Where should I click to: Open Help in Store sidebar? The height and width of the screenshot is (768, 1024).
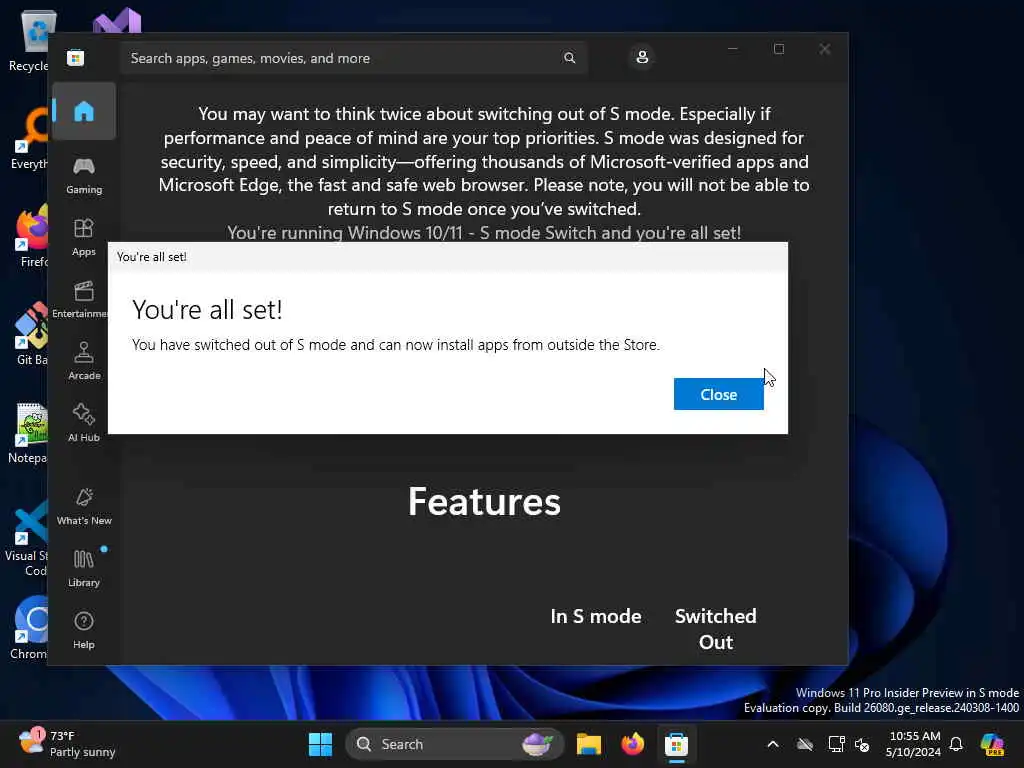click(84, 631)
